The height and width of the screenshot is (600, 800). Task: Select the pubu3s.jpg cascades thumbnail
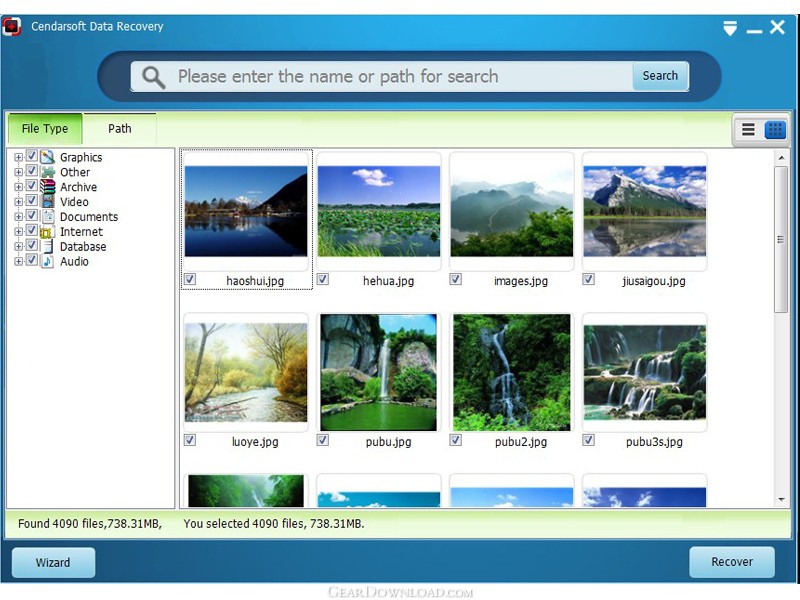coord(644,372)
